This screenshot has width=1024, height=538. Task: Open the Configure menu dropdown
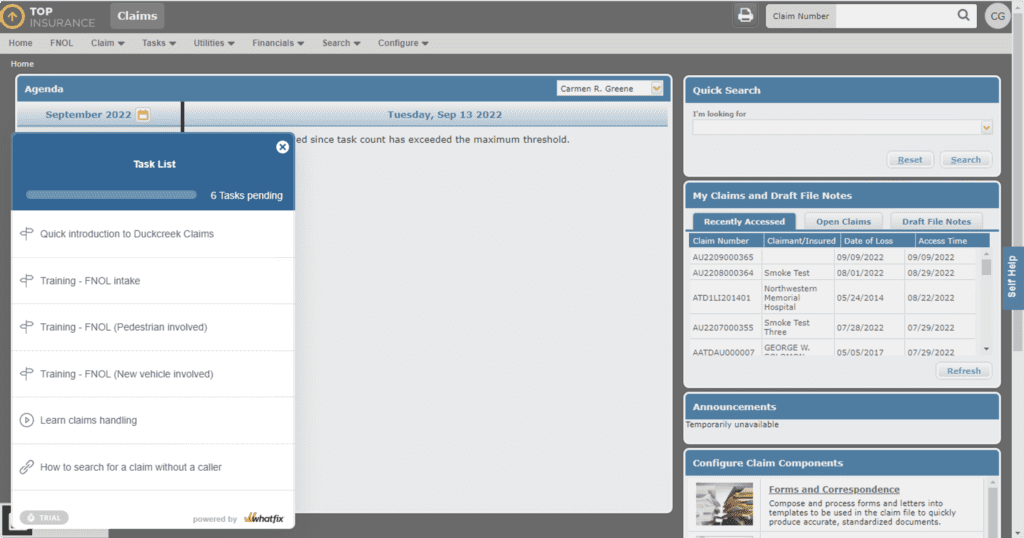[403, 43]
